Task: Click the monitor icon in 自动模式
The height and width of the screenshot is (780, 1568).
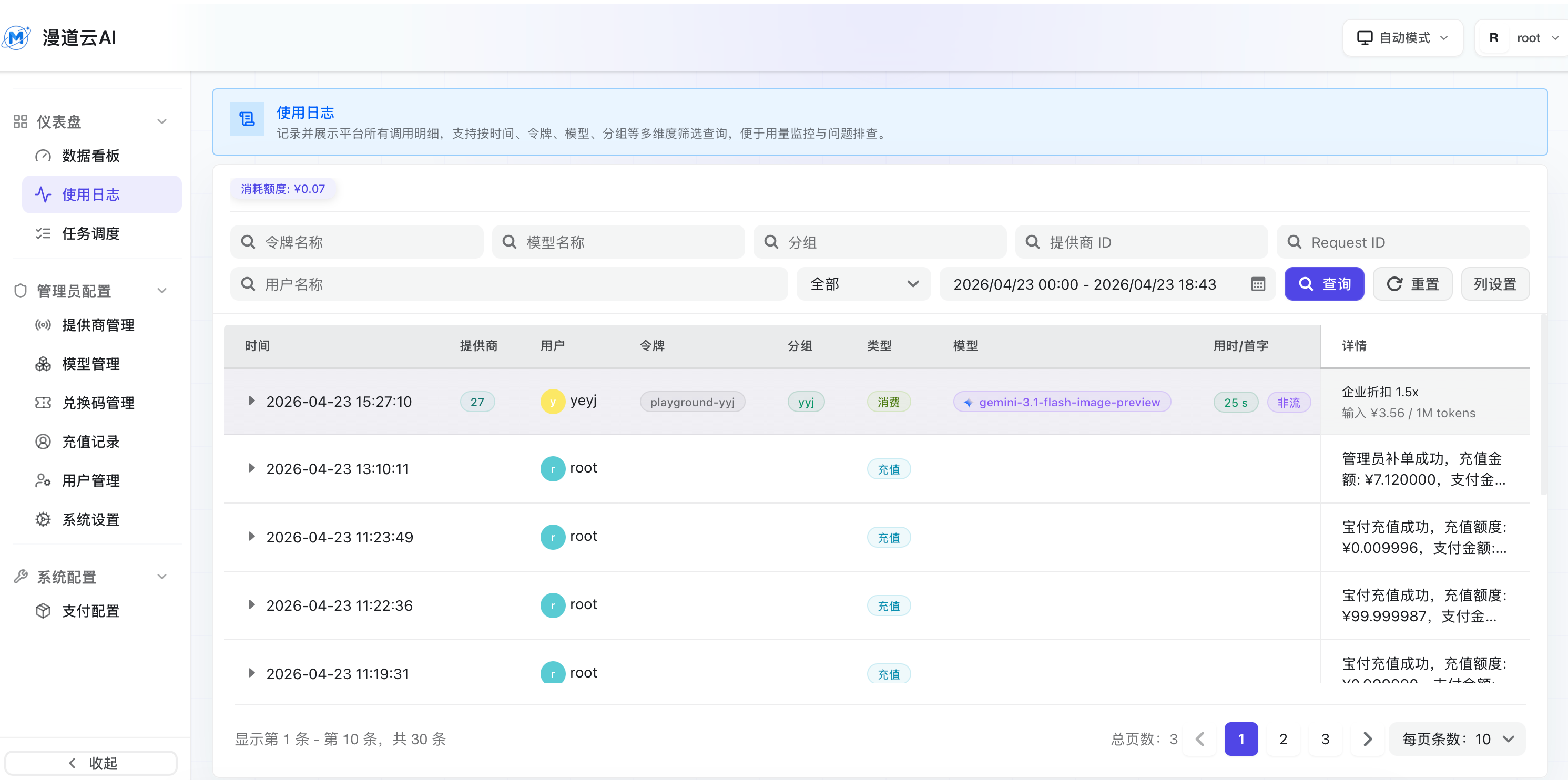Action: point(1365,38)
